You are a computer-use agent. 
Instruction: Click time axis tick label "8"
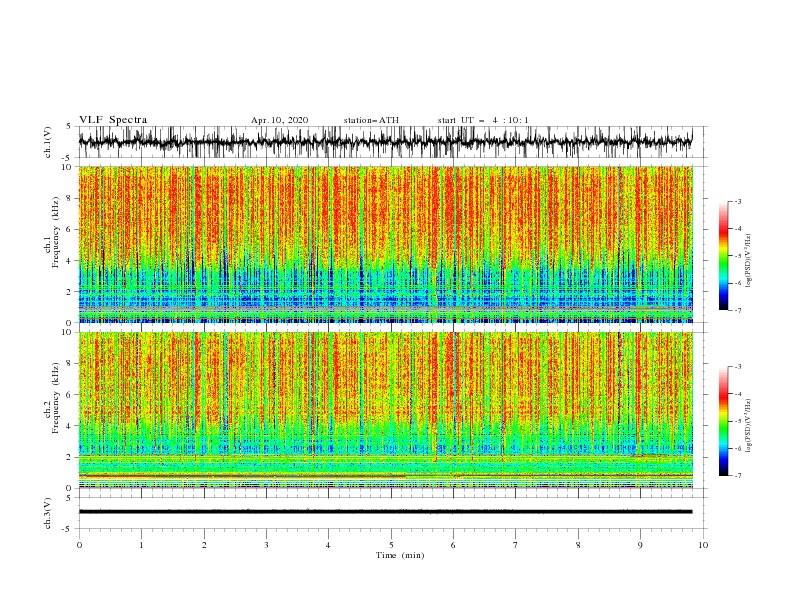click(578, 545)
